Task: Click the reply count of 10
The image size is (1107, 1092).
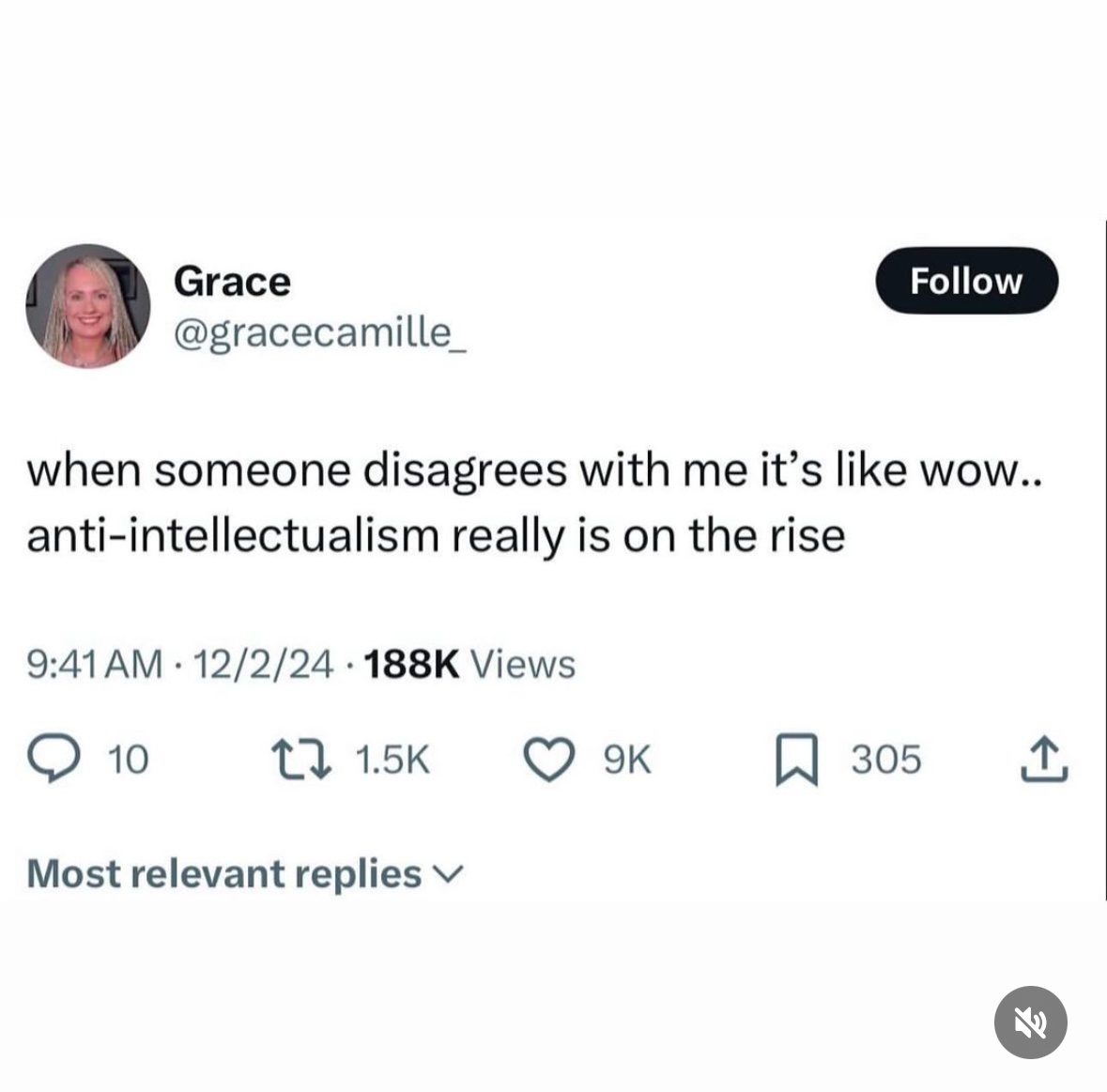Action: 129,760
